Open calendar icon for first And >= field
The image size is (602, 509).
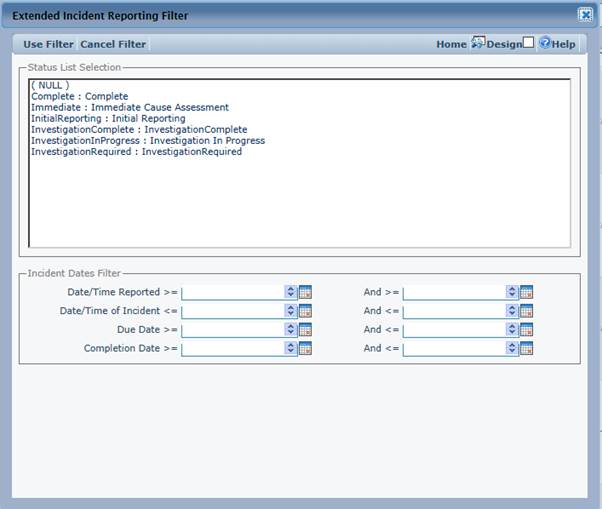[x=527, y=292]
